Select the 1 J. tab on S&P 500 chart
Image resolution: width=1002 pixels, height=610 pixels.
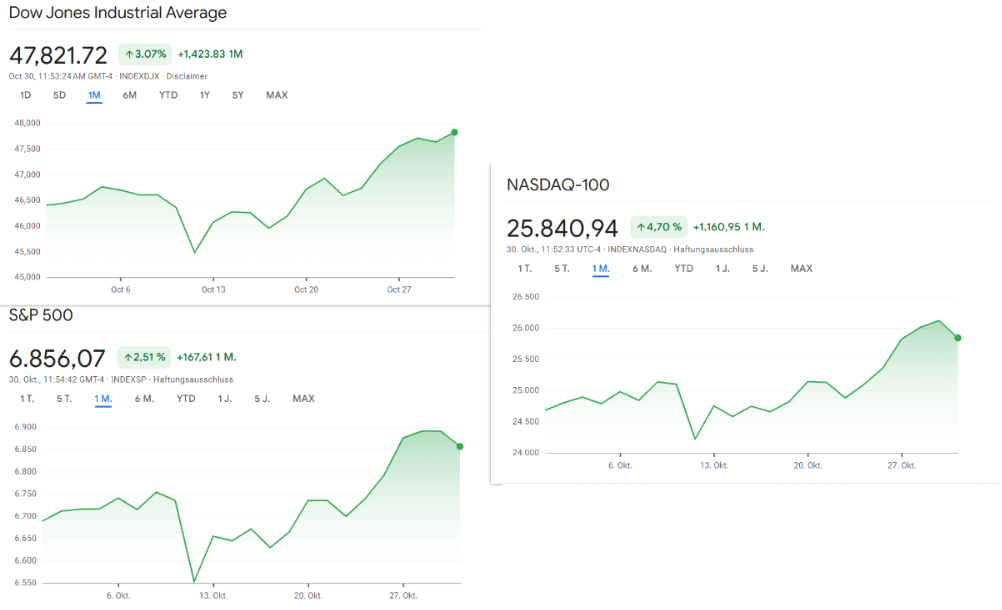(226, 399)
